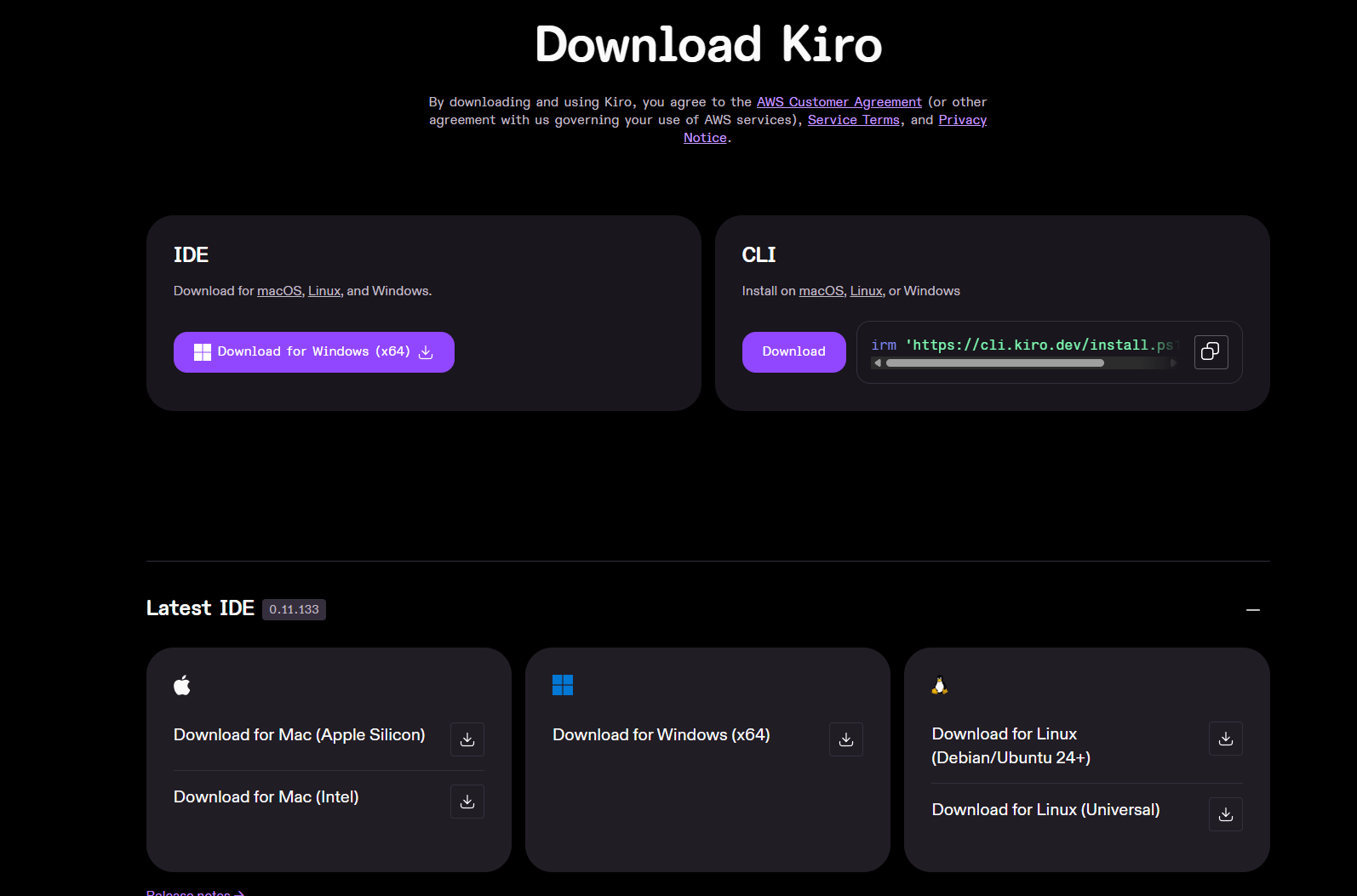Click the blue Windows logo icon
This screenshot has width=1357, height=896.
point(563,685)
